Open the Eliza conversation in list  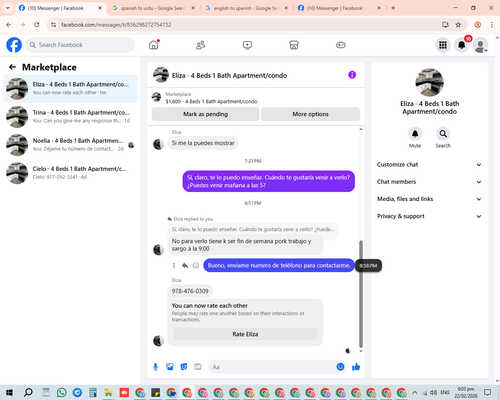[70, 89]
